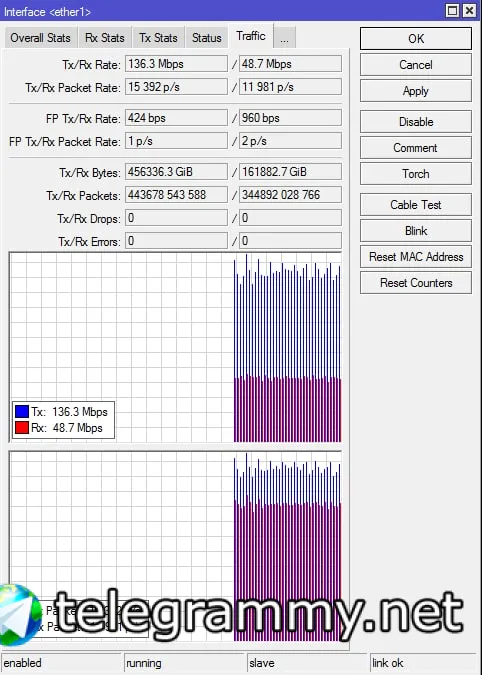Click the Rx Packet Rate field 11 981 p/s
482x675 pixels.
click(x=290, y=87)
